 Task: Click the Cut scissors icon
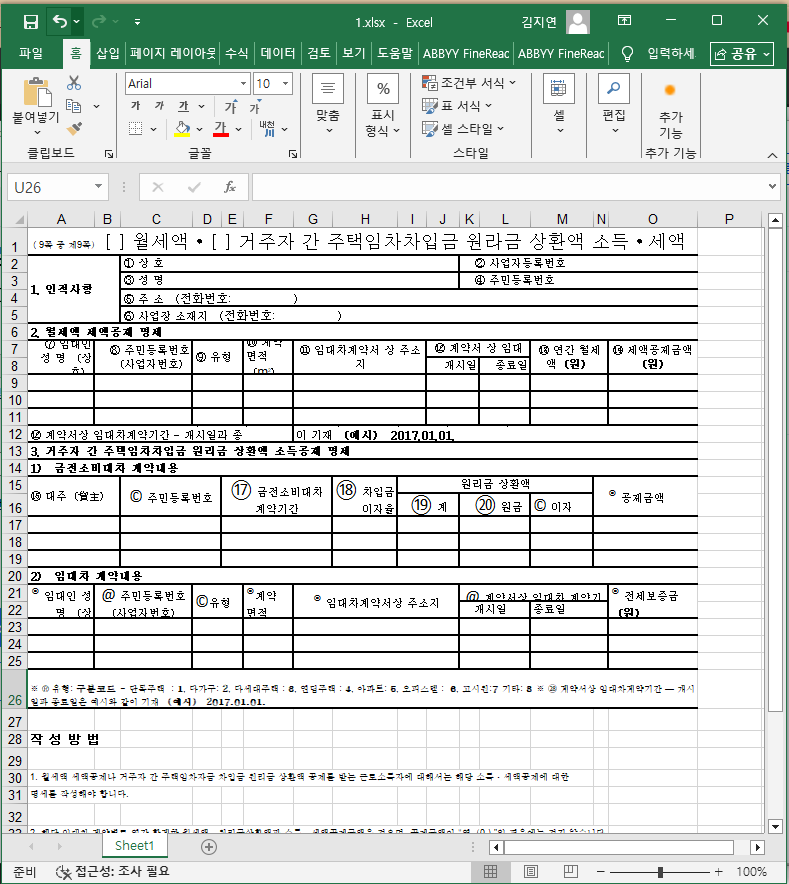pos(74,83)
